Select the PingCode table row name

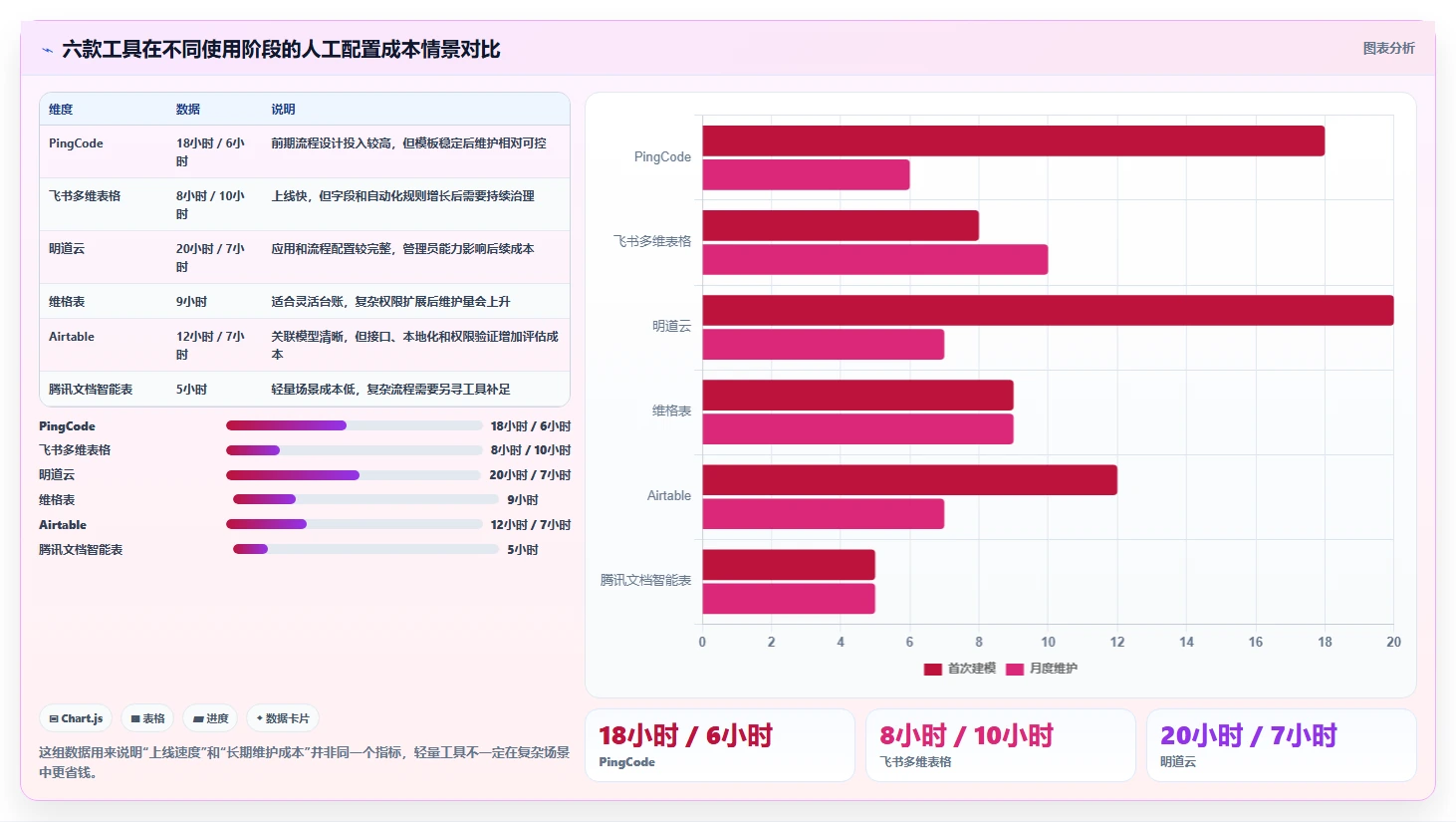[x=76, y=143]
